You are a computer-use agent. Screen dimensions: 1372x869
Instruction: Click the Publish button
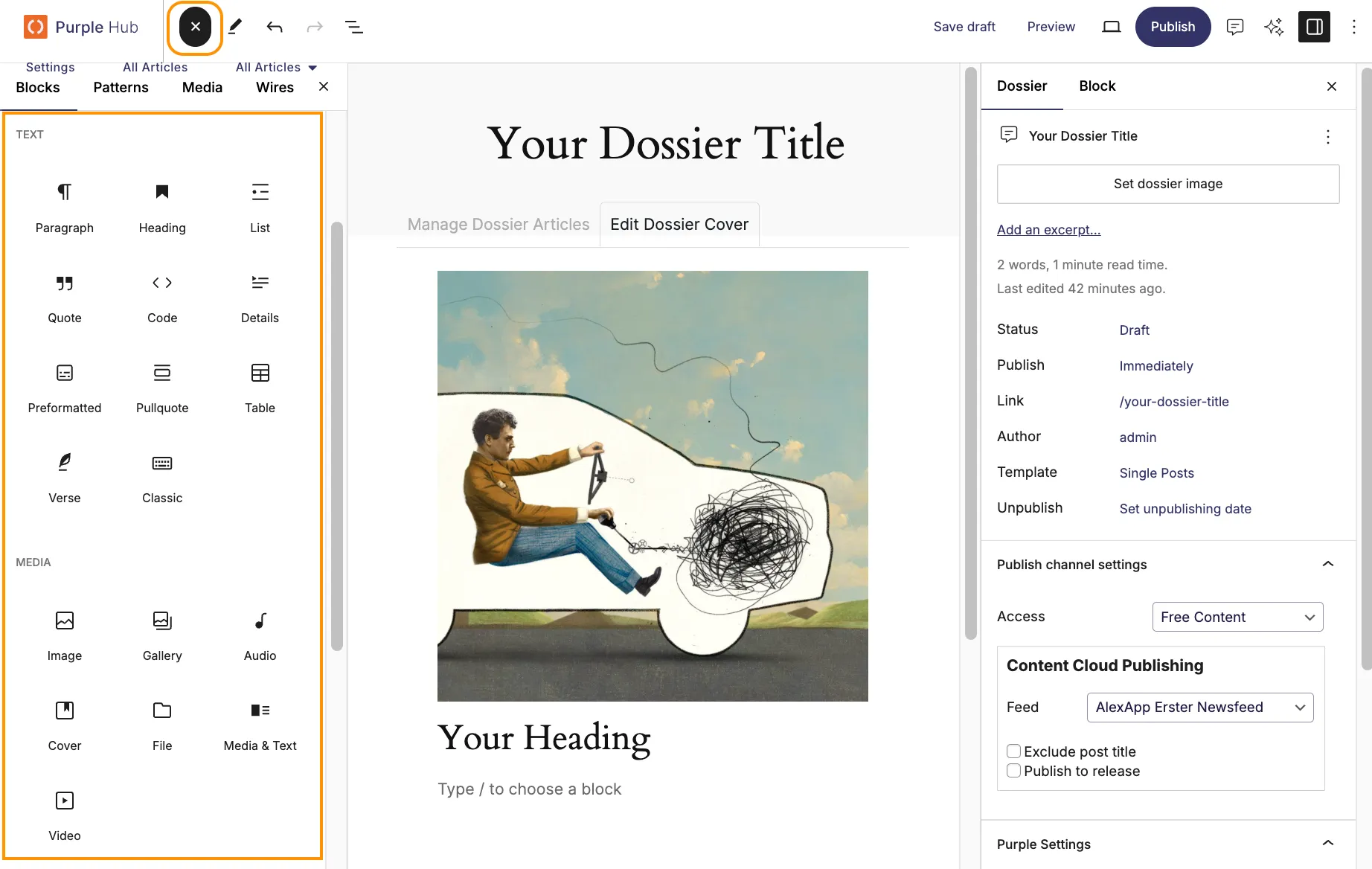point(1173,27)
